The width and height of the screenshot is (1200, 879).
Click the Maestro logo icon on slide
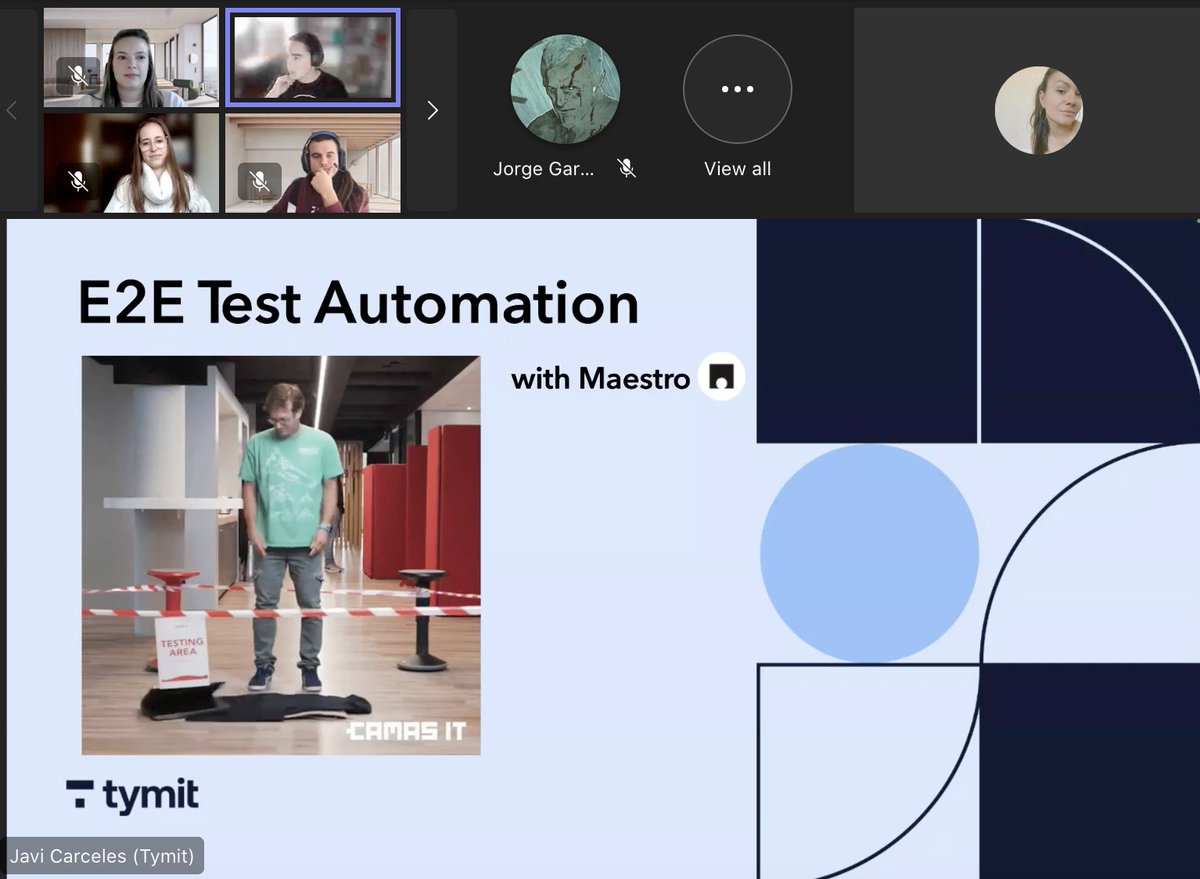pos(721,376)
